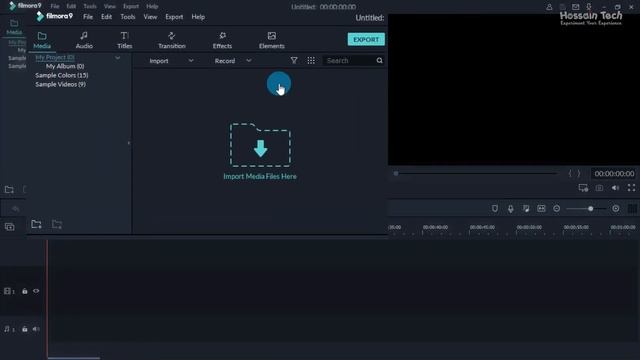The image size is (640, 360).
Task: Open the enlarged Export menu
Action: tap(174, 17)
